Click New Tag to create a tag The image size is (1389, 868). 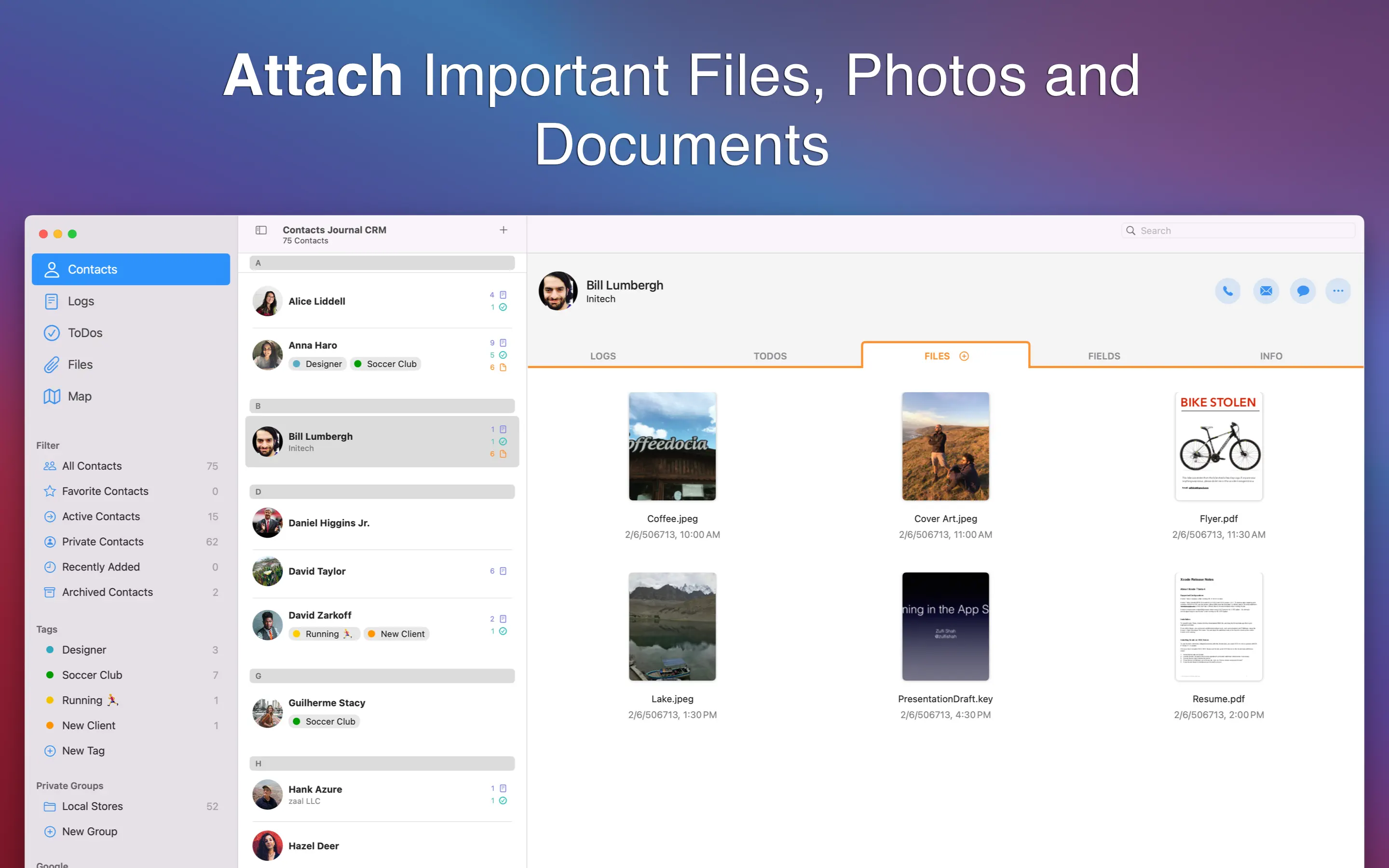[x=83, y=750]
